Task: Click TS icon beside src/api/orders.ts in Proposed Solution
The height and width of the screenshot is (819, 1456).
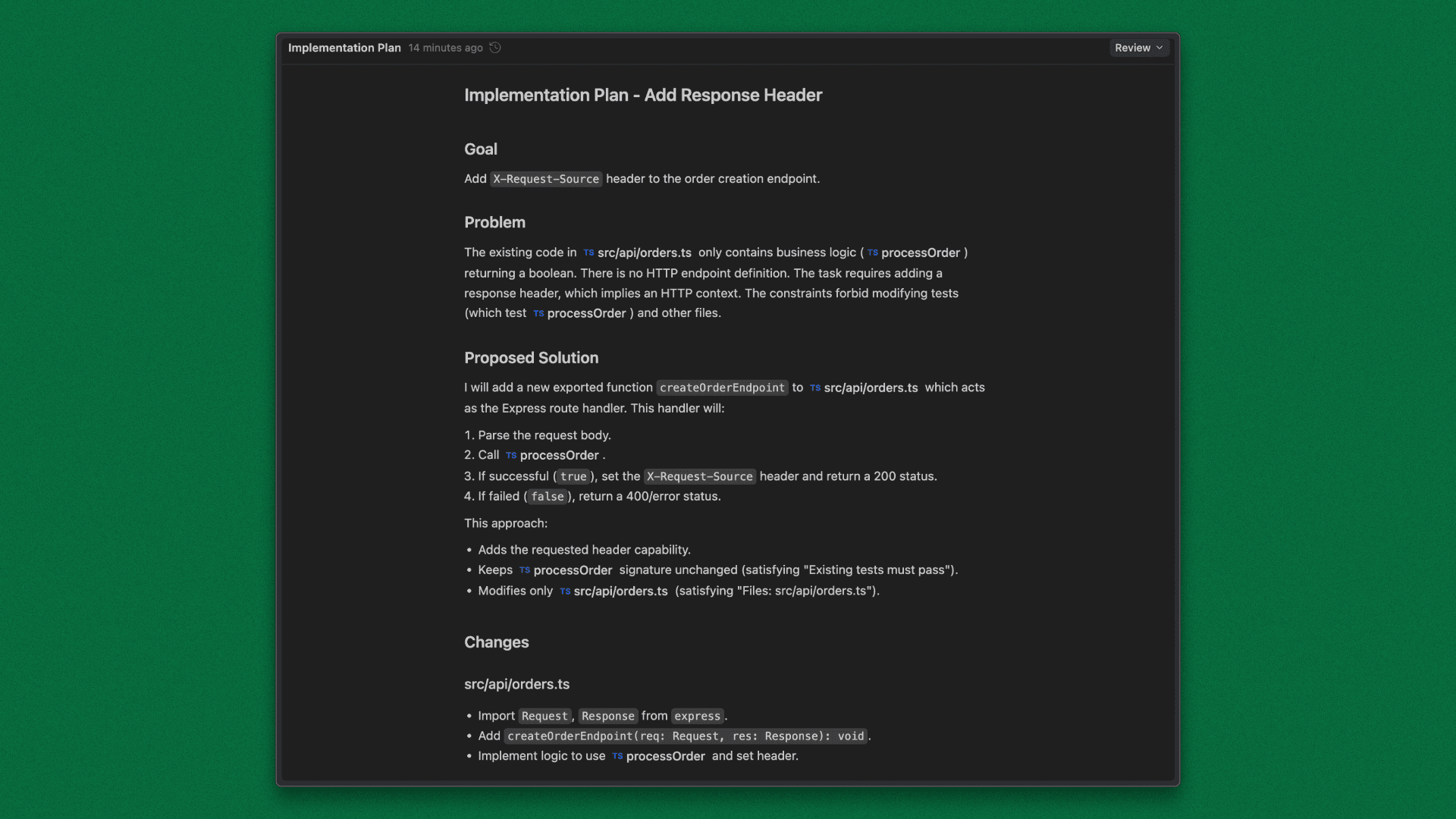Action: click(815, 388)
